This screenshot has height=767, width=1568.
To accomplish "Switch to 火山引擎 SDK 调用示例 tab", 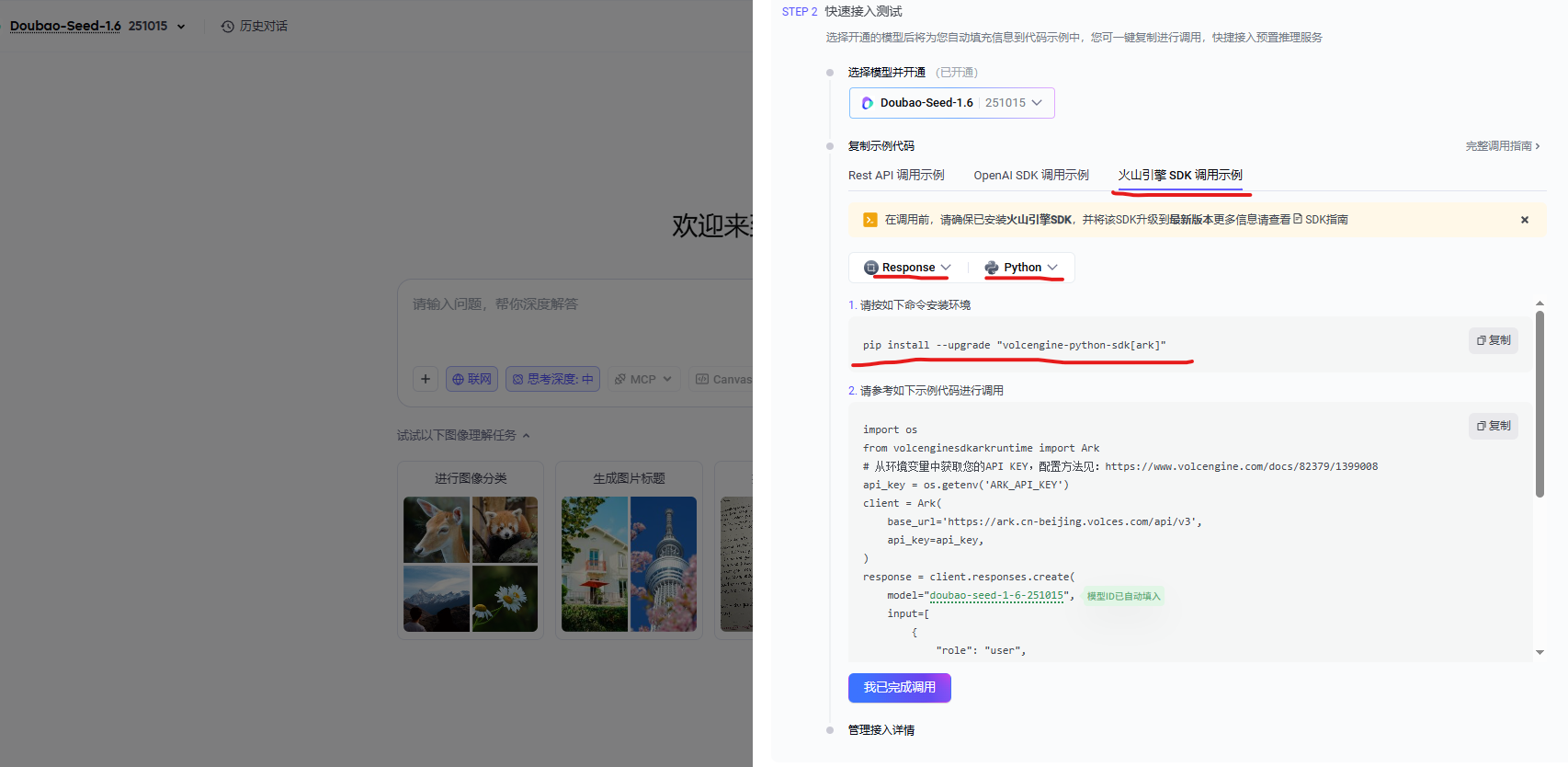I will tap(1180, 175).
